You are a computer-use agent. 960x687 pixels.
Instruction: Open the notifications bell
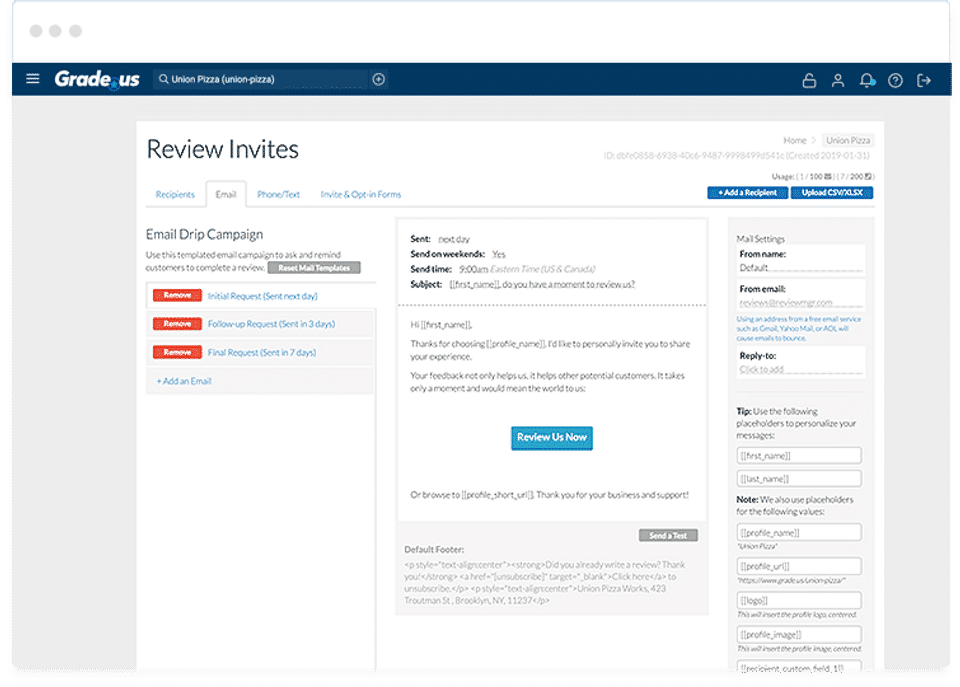866,80
